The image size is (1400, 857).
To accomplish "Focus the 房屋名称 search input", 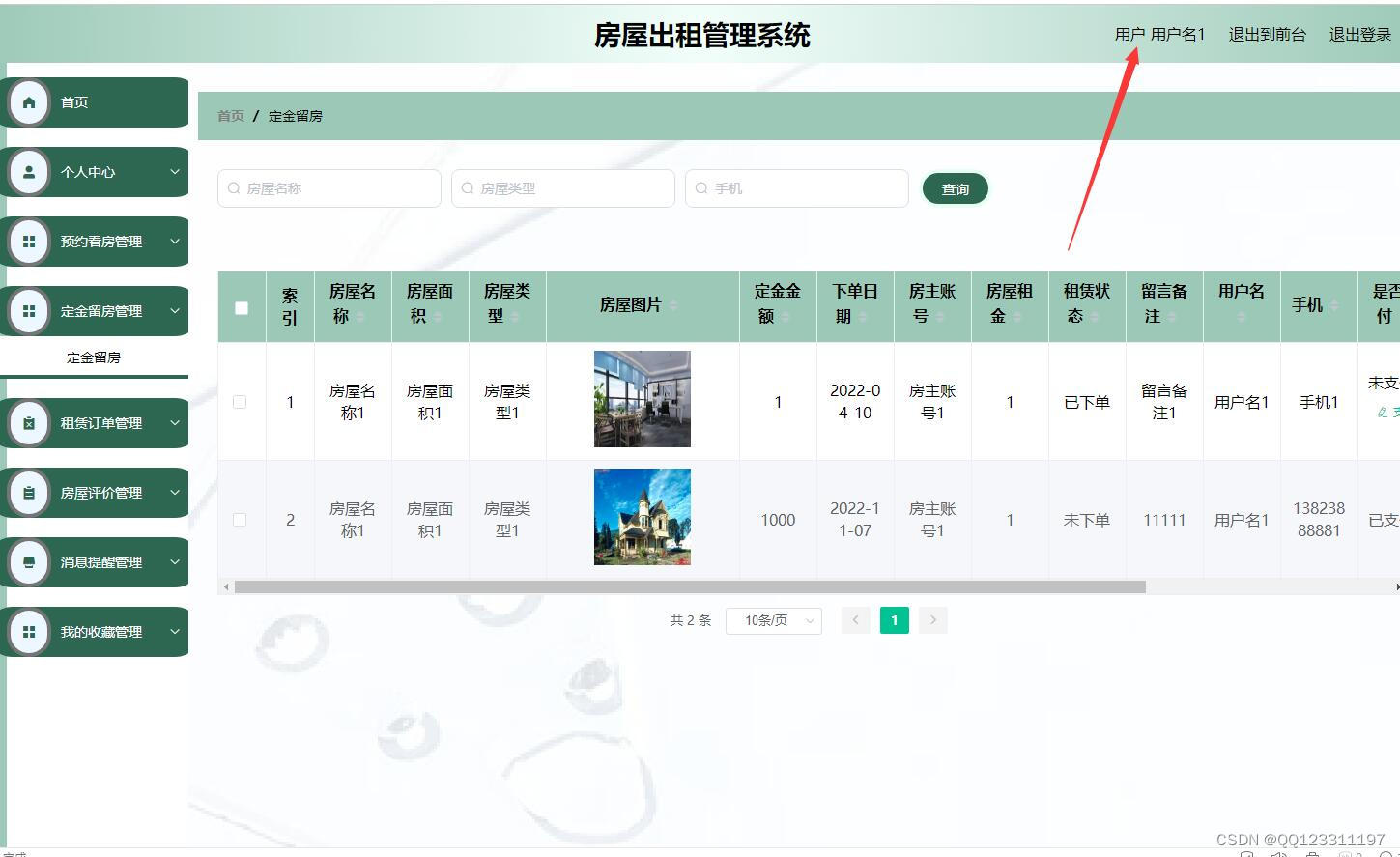I will coord(329,188).
